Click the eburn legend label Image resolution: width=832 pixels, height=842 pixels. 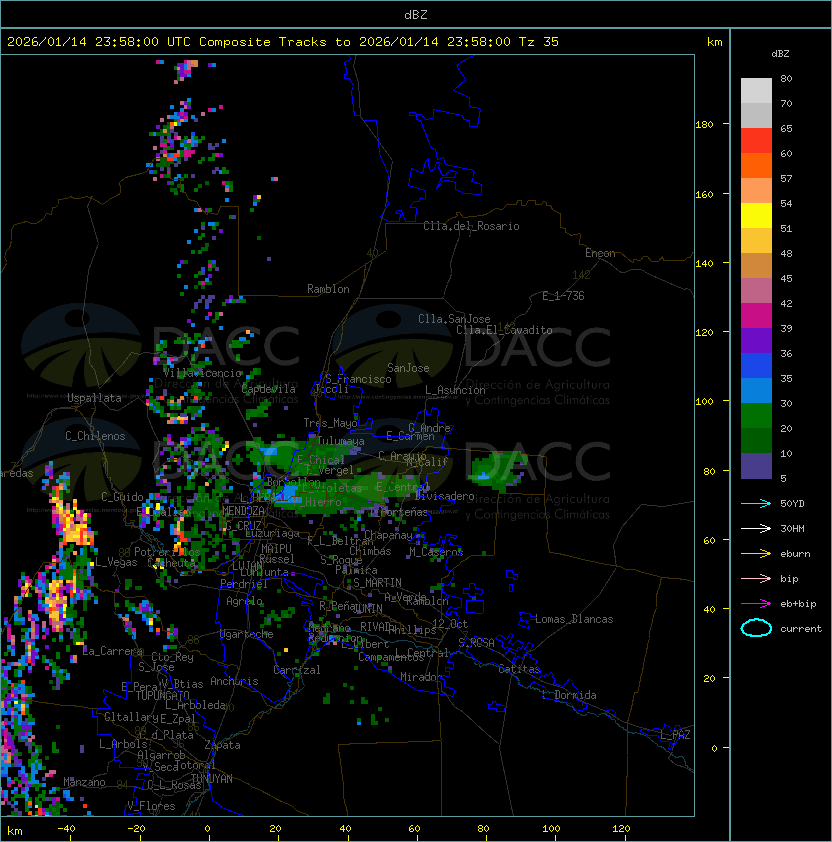(x=795, y=554)
